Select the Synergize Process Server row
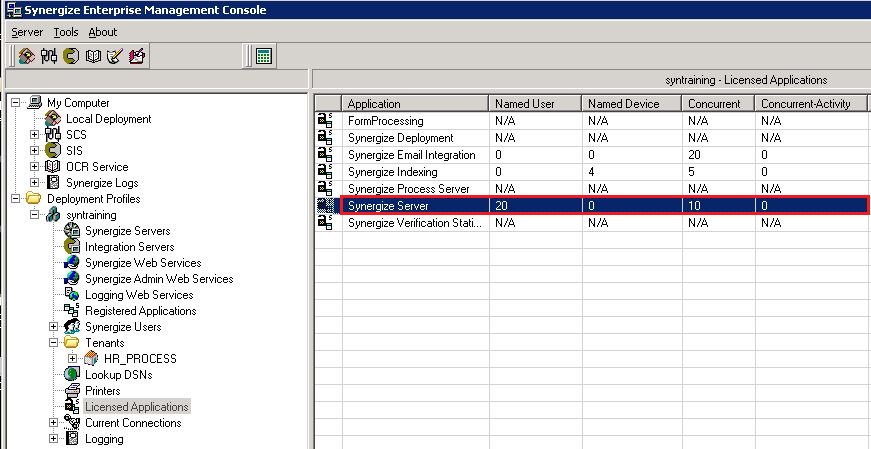 [591, 188]
